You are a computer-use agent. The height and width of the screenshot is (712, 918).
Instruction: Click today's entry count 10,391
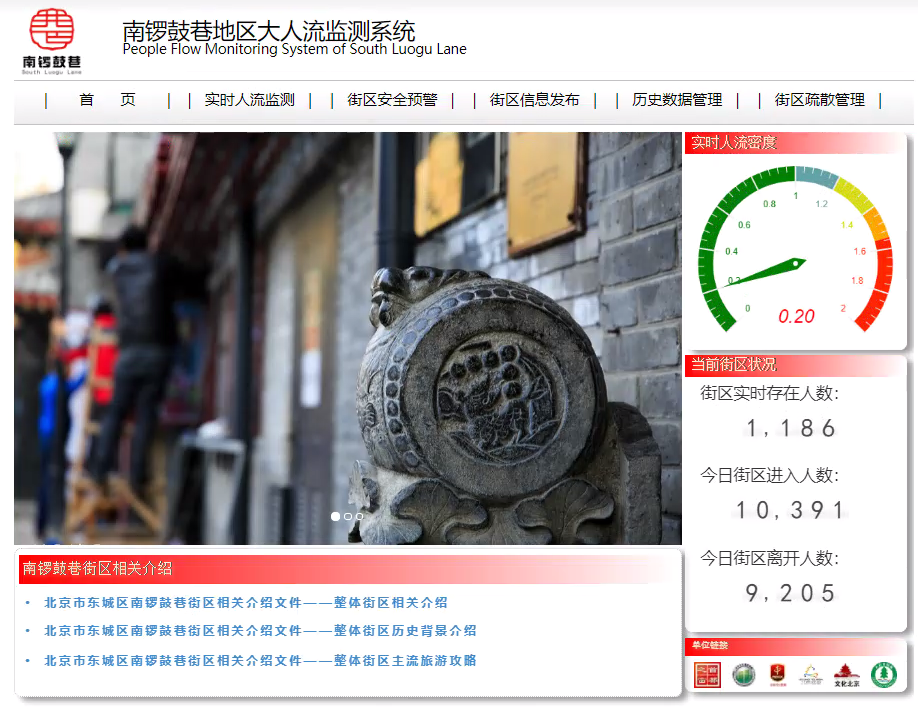(x=790, y=510)
